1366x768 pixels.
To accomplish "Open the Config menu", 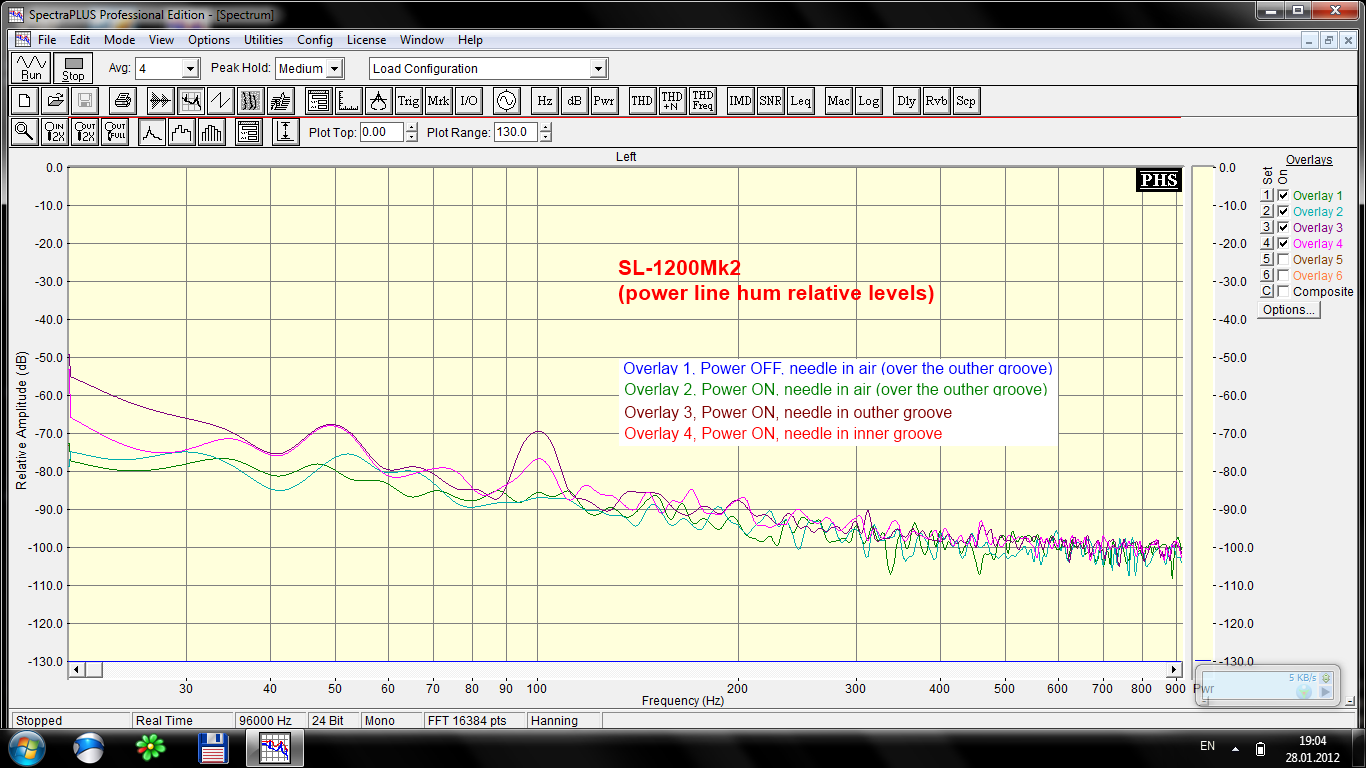I will [315, 40].
